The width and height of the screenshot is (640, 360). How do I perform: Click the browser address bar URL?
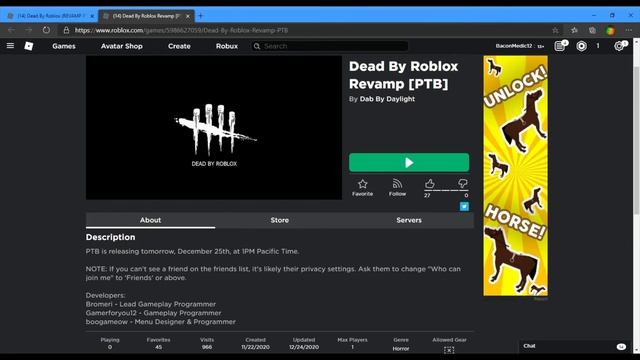(182, 30)
